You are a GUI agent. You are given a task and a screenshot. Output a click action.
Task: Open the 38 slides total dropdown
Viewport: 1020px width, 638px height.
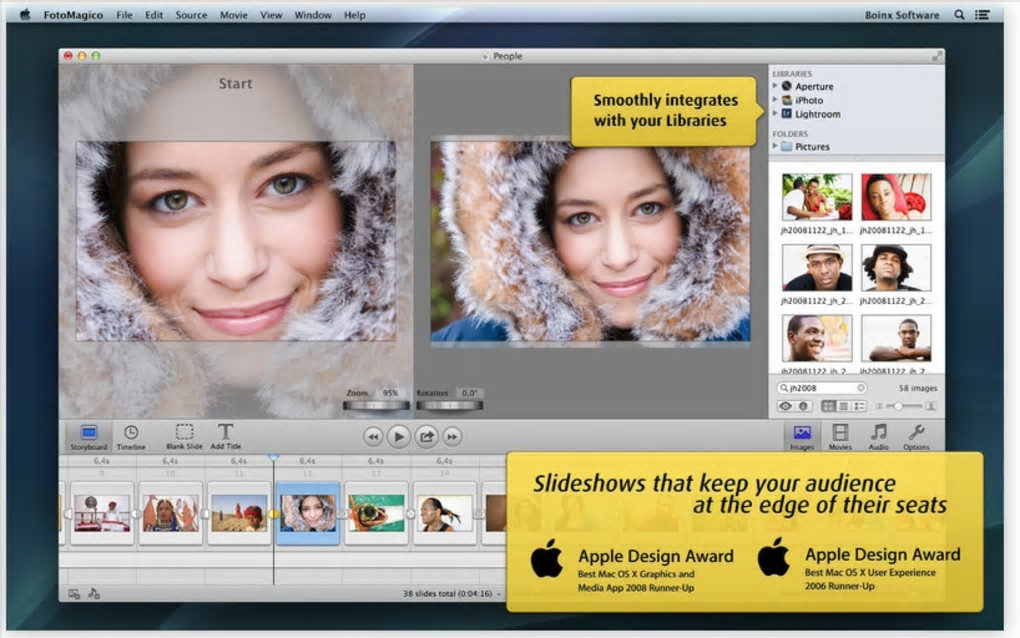pyautogui.click(x=451, y=594)
